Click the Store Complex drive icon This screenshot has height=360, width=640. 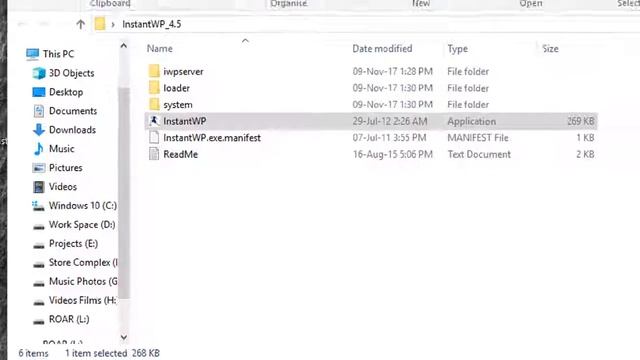[39, 264]
